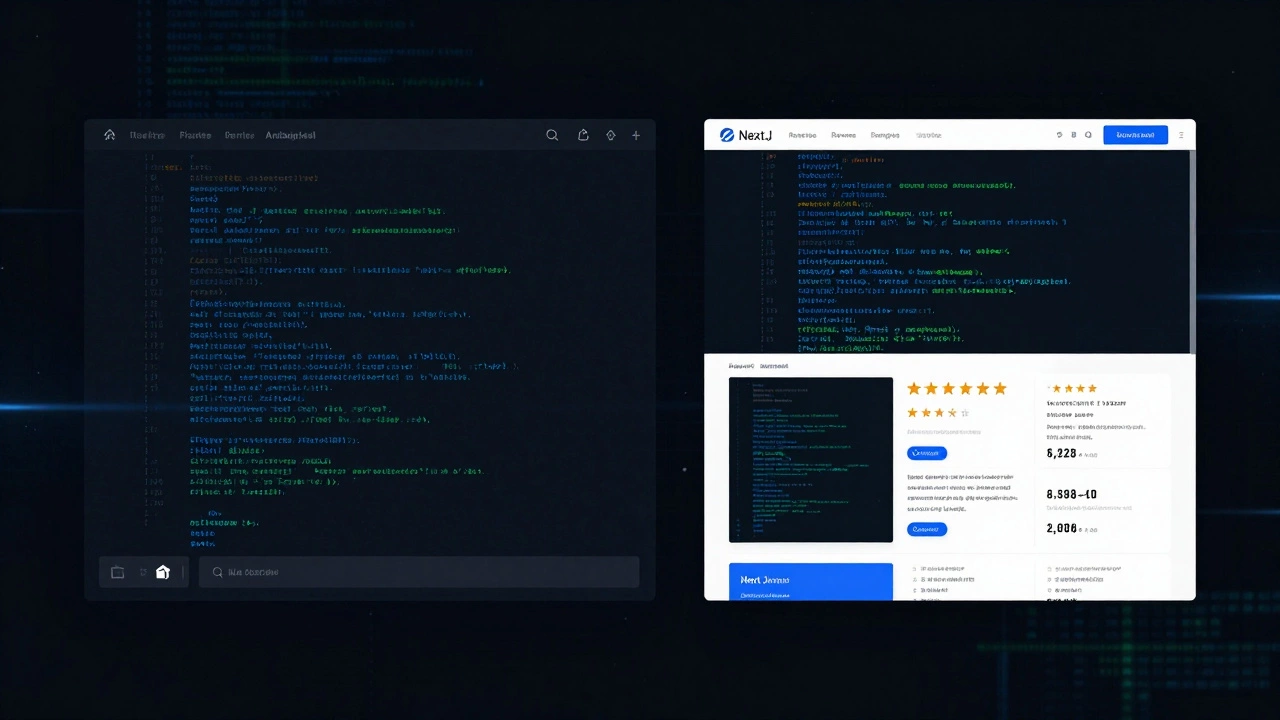Open the search icon on the NextJS navbar

(x=1088, y=135)
